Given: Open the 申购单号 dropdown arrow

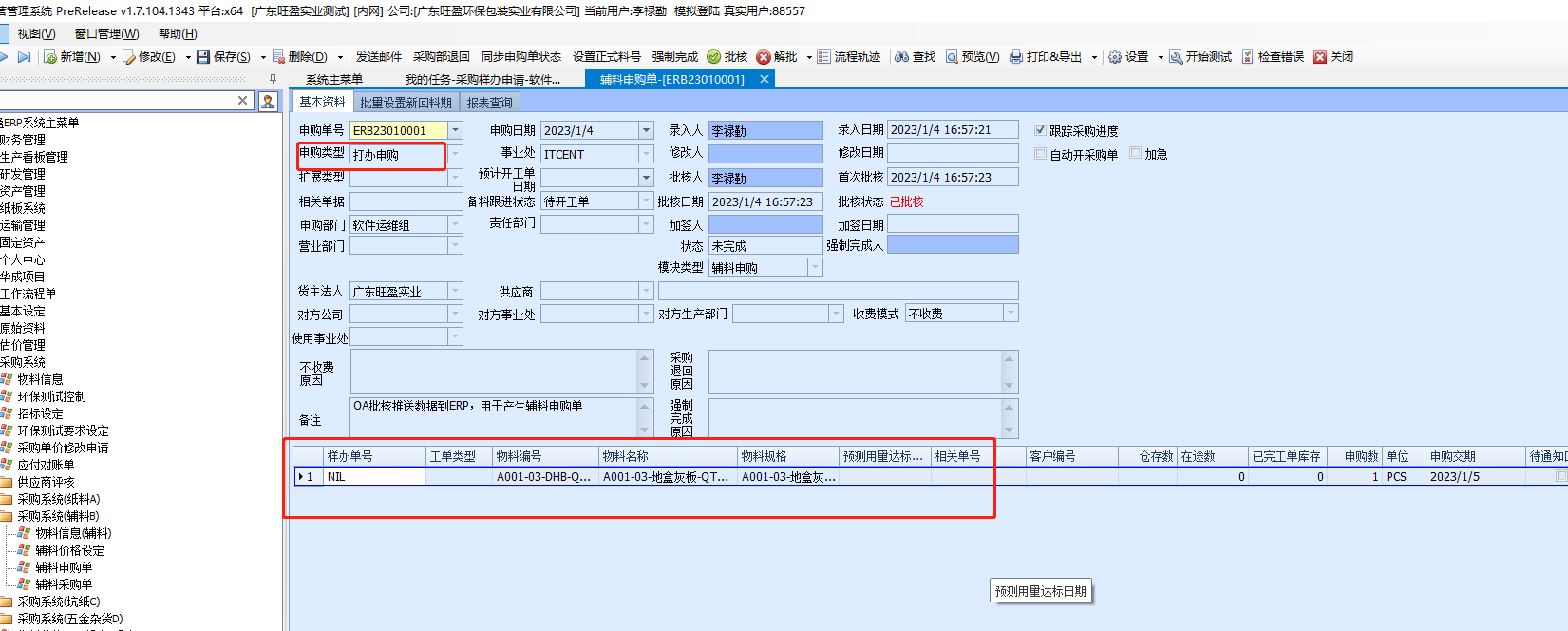Looking at the screenshot, I should [455, 130].
